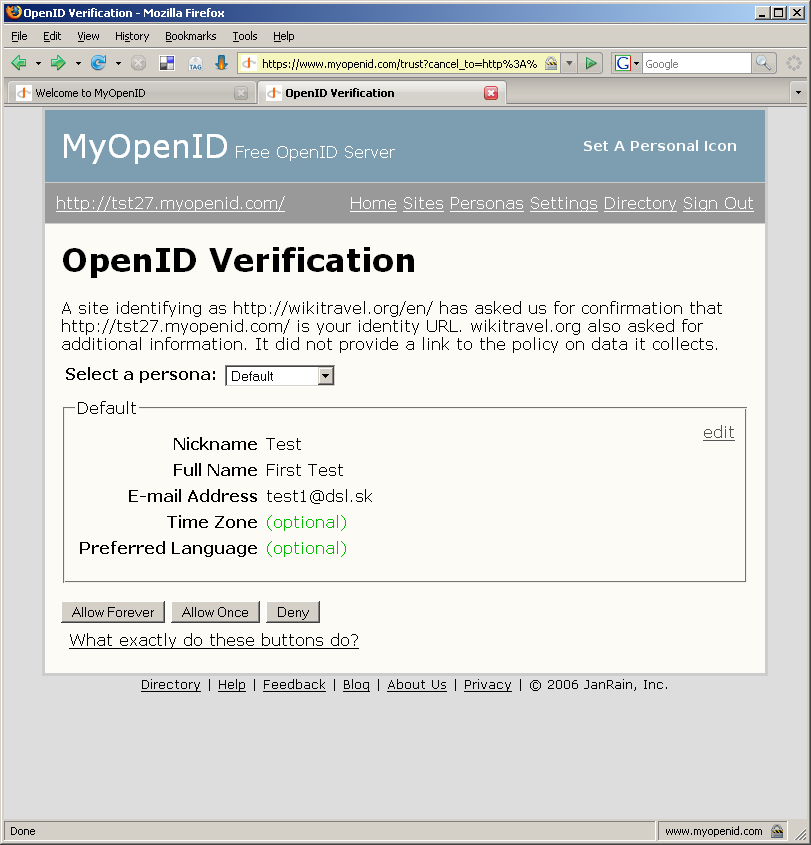
Task: Click the Deny button
Action: (293, 612)
